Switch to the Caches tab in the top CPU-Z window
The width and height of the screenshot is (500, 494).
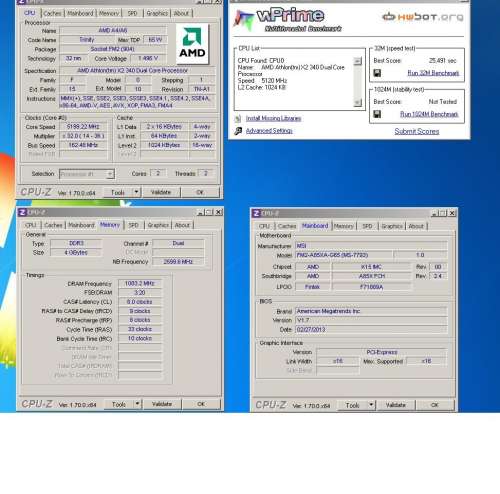coord(52,13)
